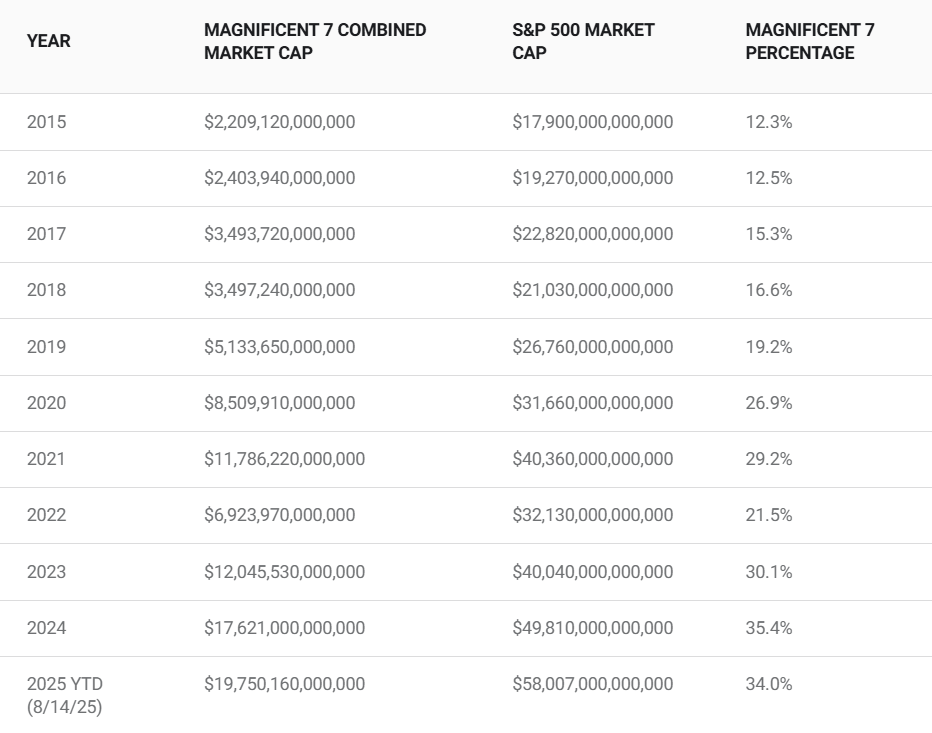Click the 19.2% percentage value

point(769,347)
